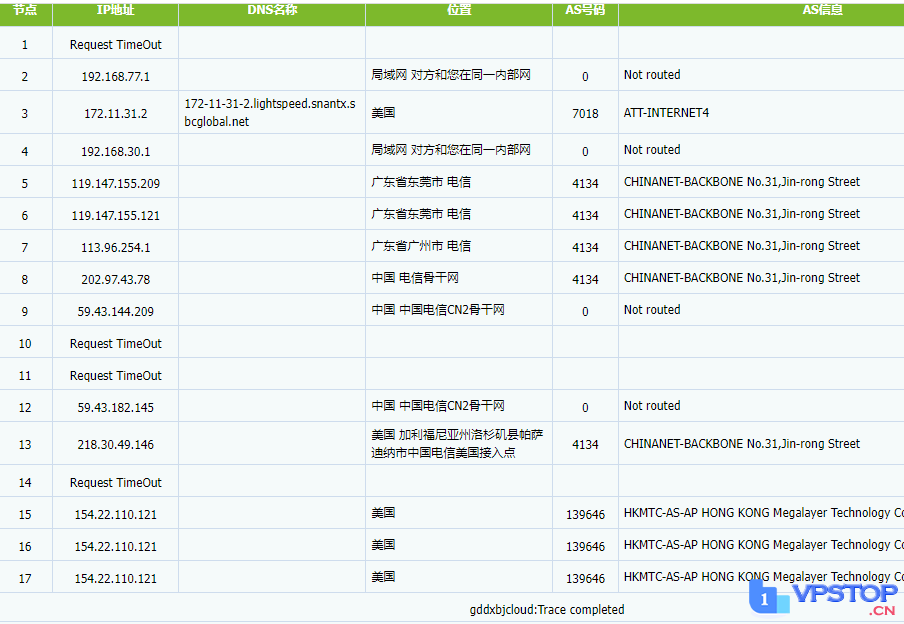This screenshot has height=624, width=904.
Task: Click AS number 4134 in node 7 row
Action: 585,247
